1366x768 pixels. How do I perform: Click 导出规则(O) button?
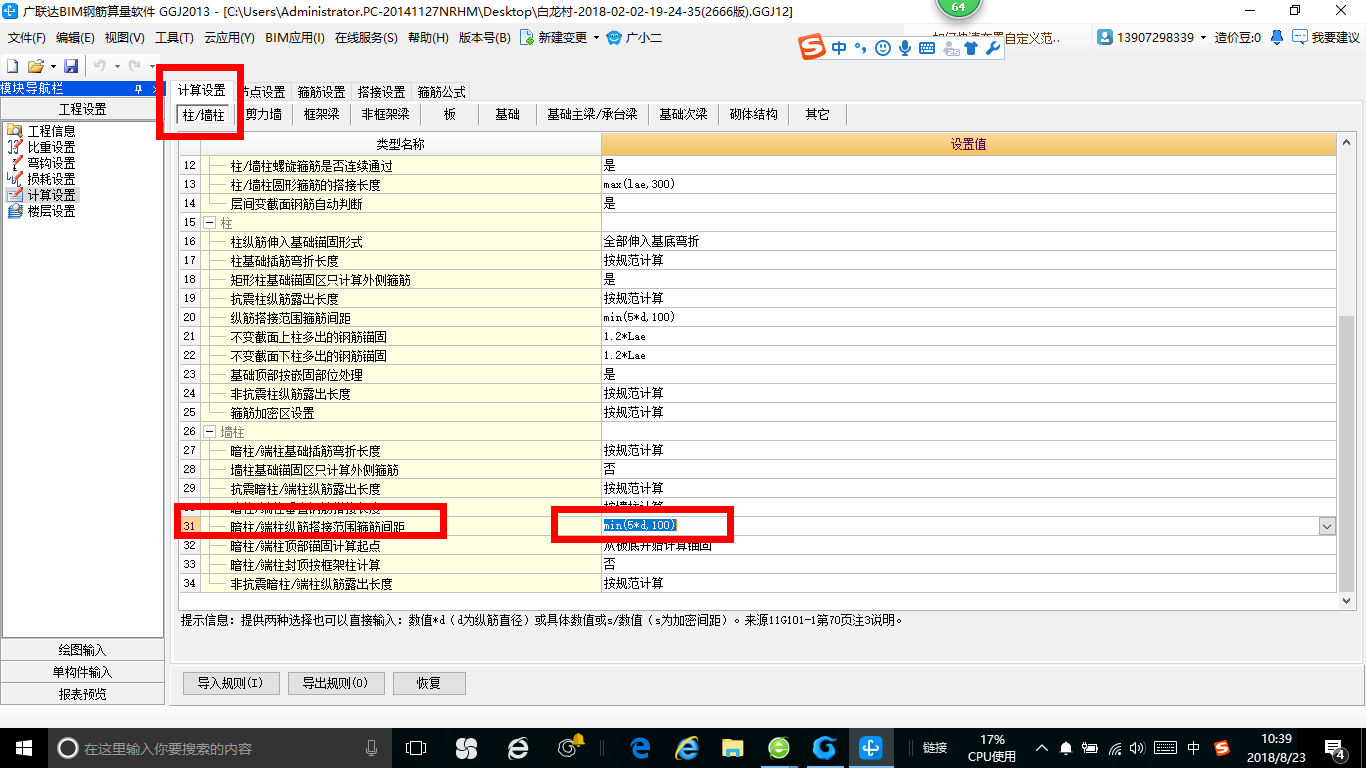pyautogui.click(x=335, y=684)
